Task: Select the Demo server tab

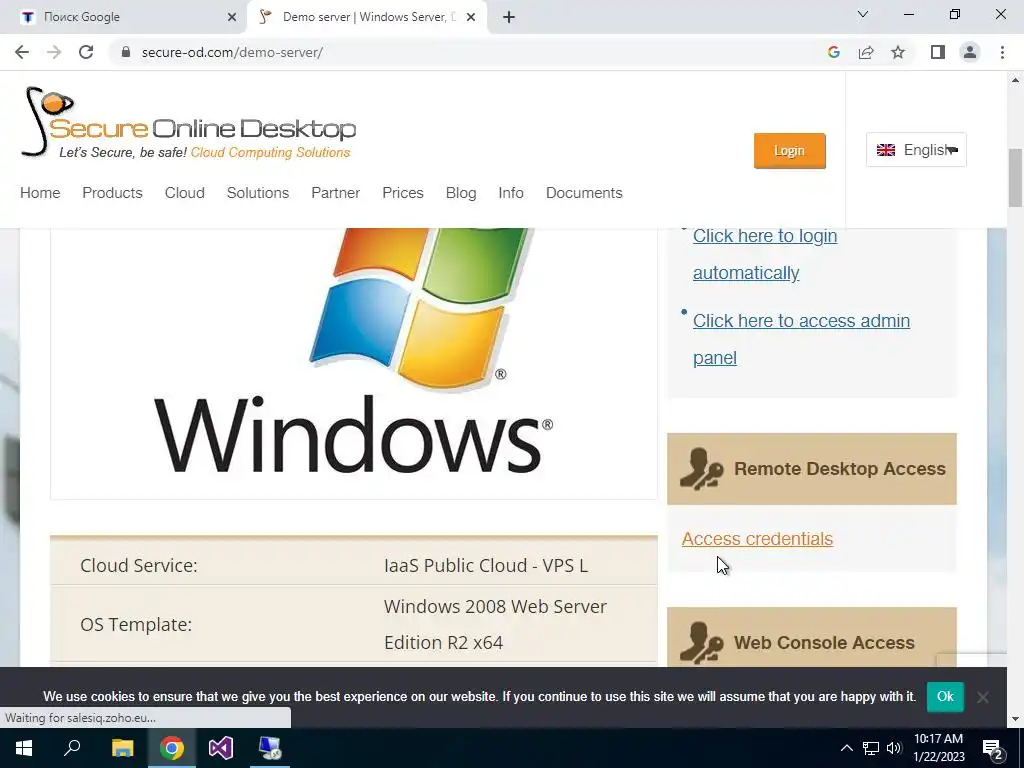Action: point(366,17)
